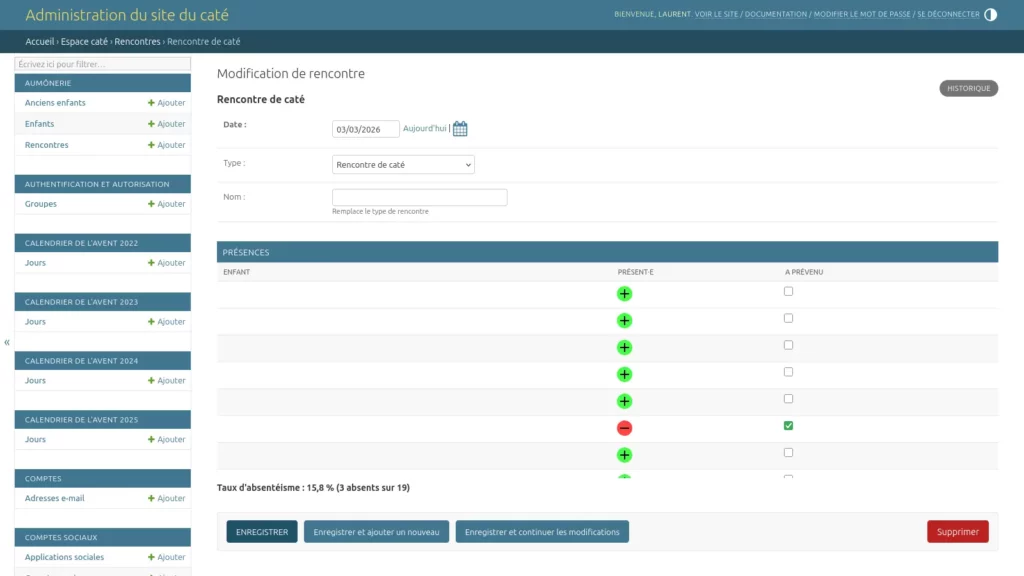Open the Documentation link
The height and width of the screenshot is (576, 1024).
tap(777, 15)
